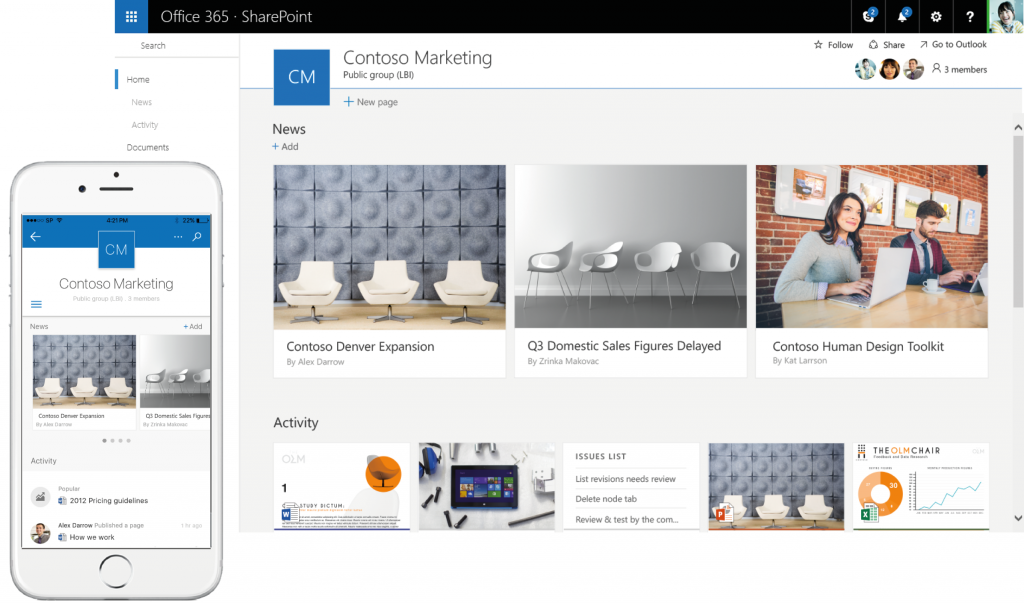This screenshot has height=603, width=1024.
Task: Click the 3 members person icon
Action: (x=936, y=69)
